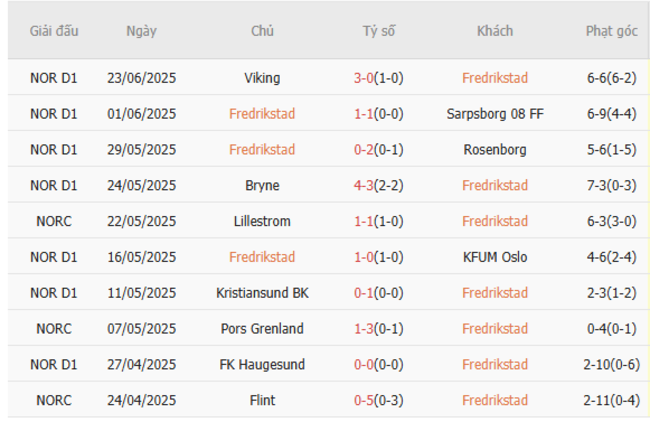
Task: Click the KFUM Oslo team name
Action: [x=495, y=257]
